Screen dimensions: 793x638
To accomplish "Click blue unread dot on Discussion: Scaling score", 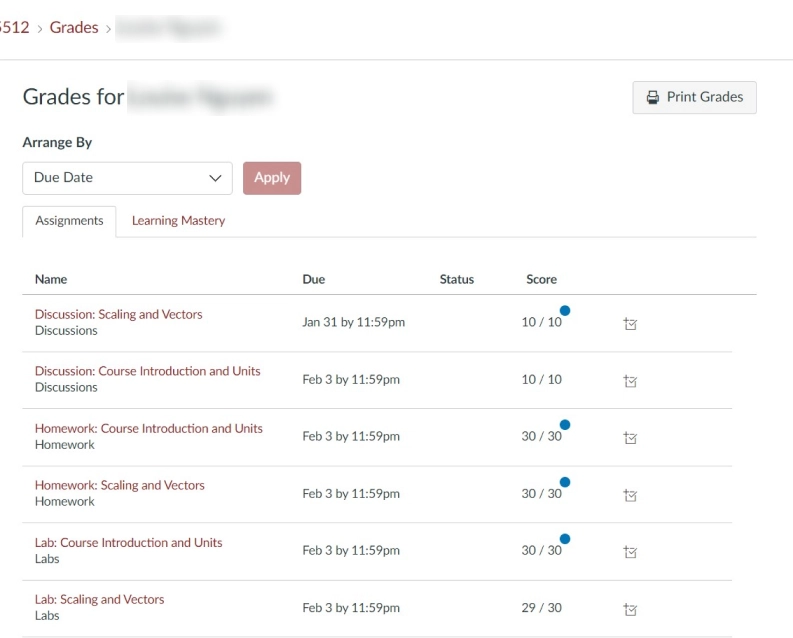I will point(565,311).
